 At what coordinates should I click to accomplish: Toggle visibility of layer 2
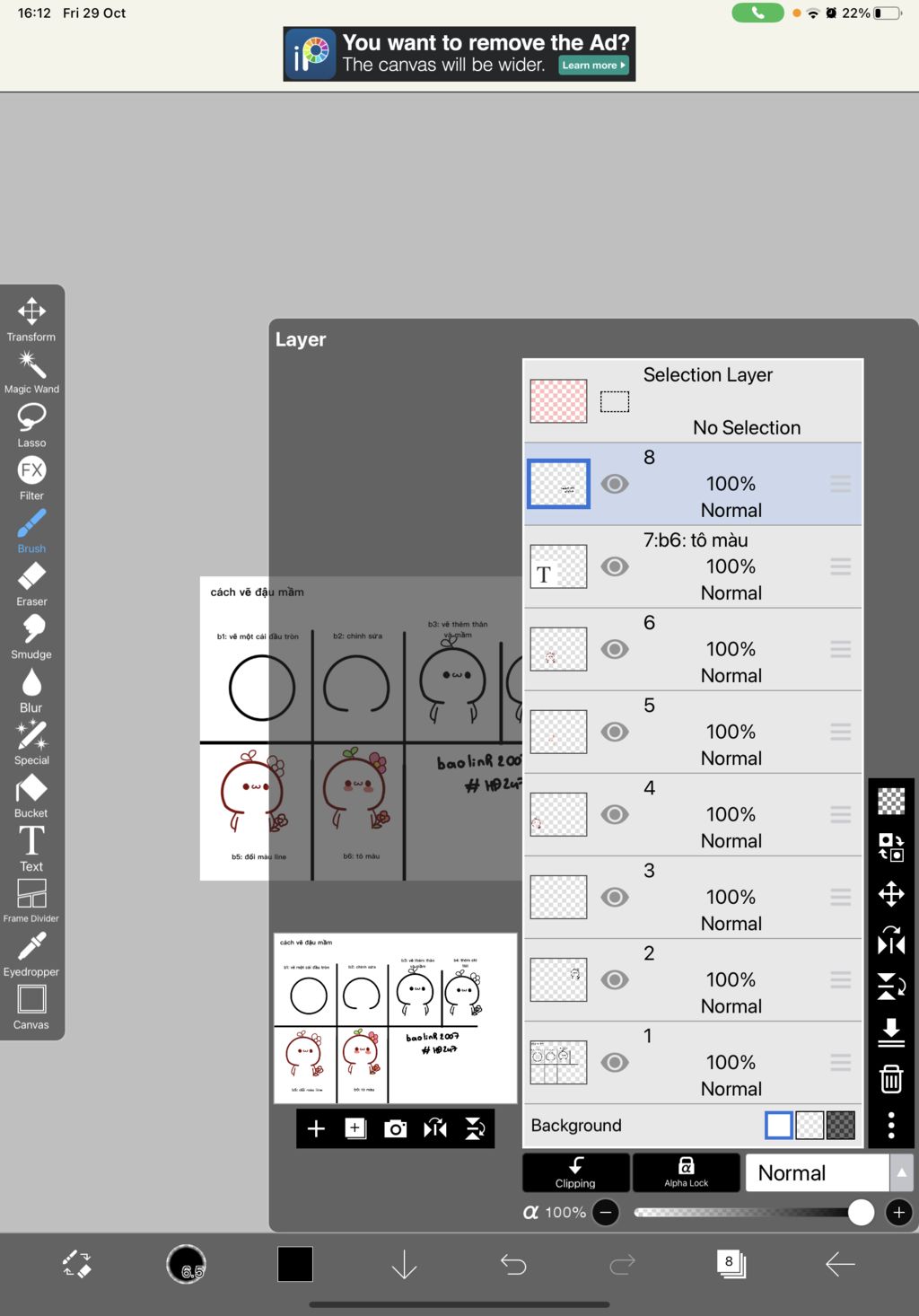tap(615, 979)
